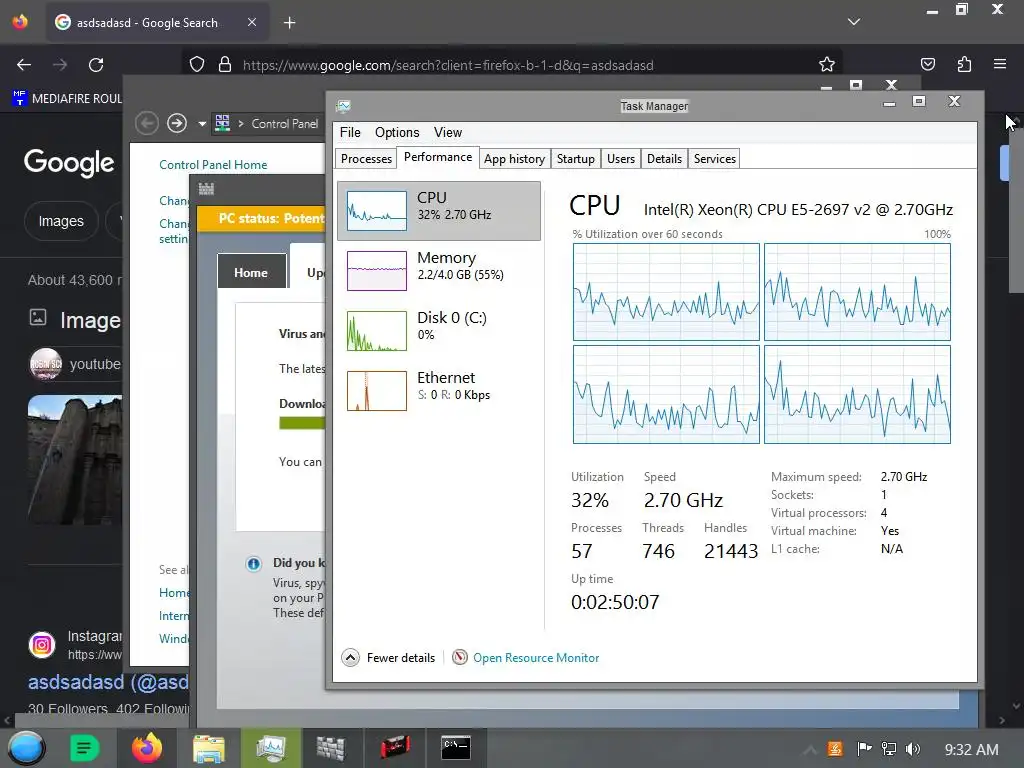Reload the Google search page
Viewport: 1024px width, 768px height.
click(x=96, y=65)
